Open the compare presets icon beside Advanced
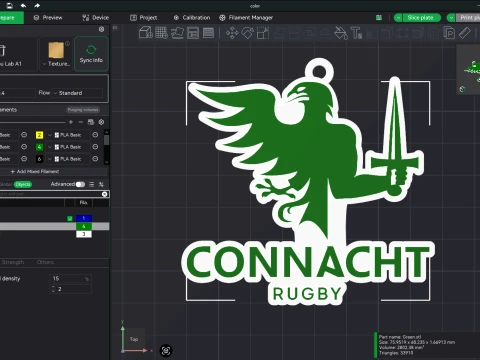The width and height of the screenshot is (480, 360). 101,184
